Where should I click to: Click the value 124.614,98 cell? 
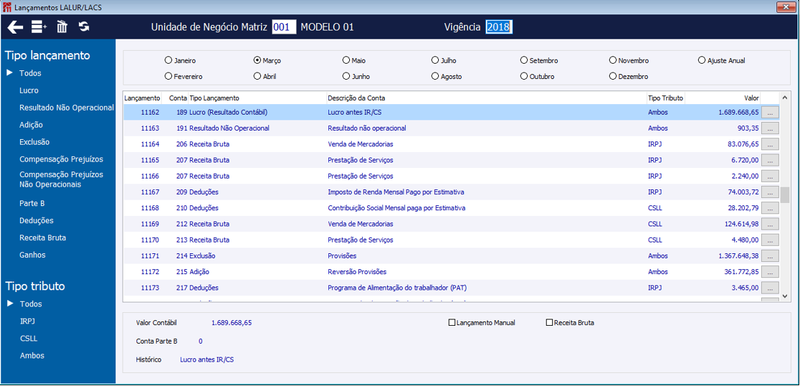740,224
